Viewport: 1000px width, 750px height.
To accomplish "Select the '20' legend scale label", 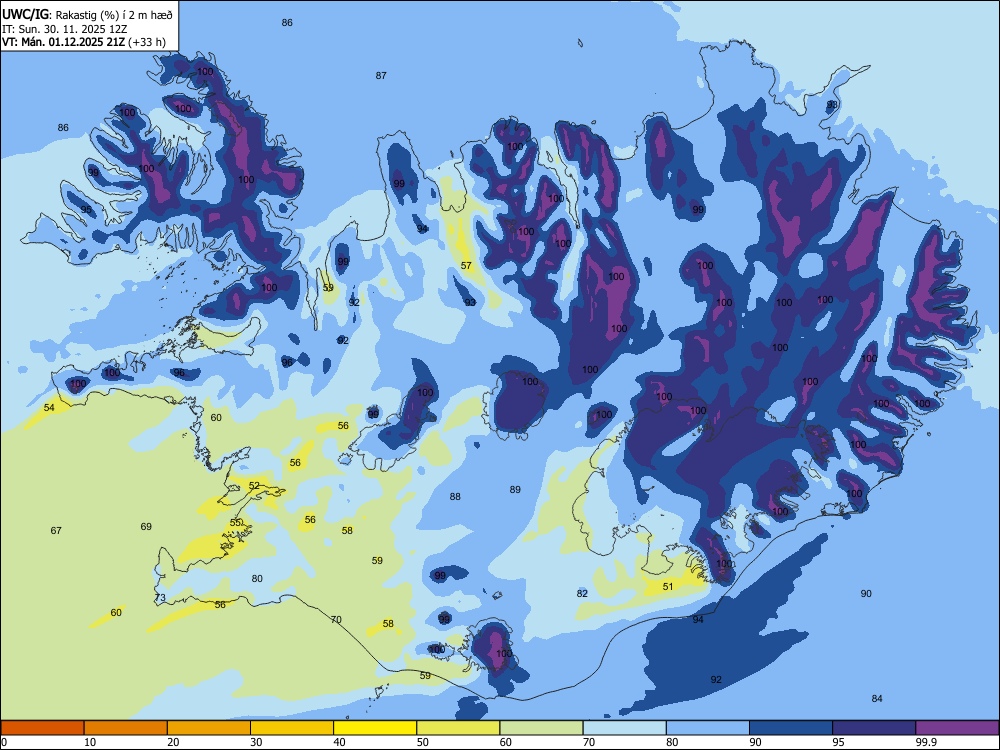I will tap(173, 742).
